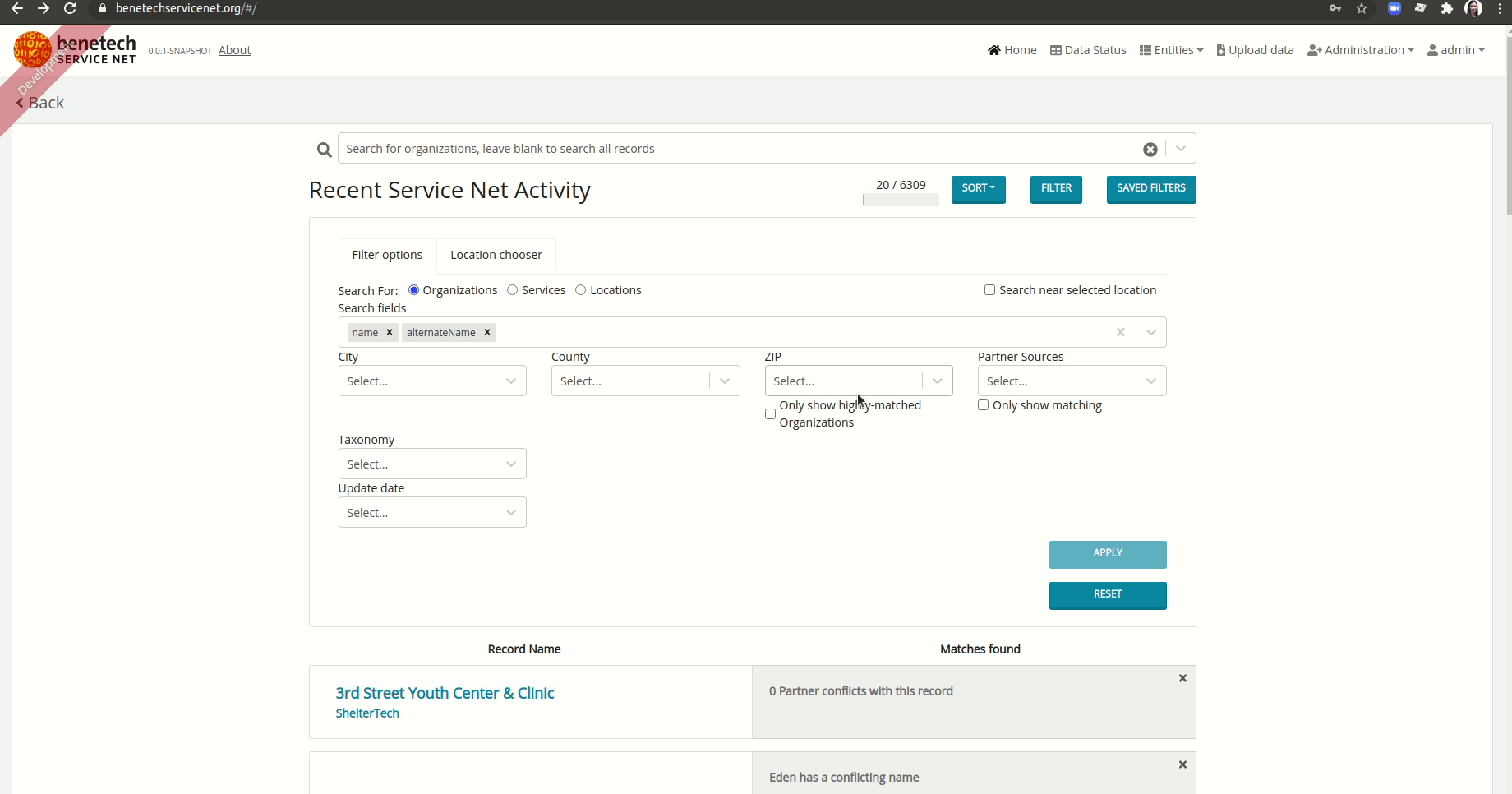
Task: Open the ZIP select dropdown
Action: [859, 381]
